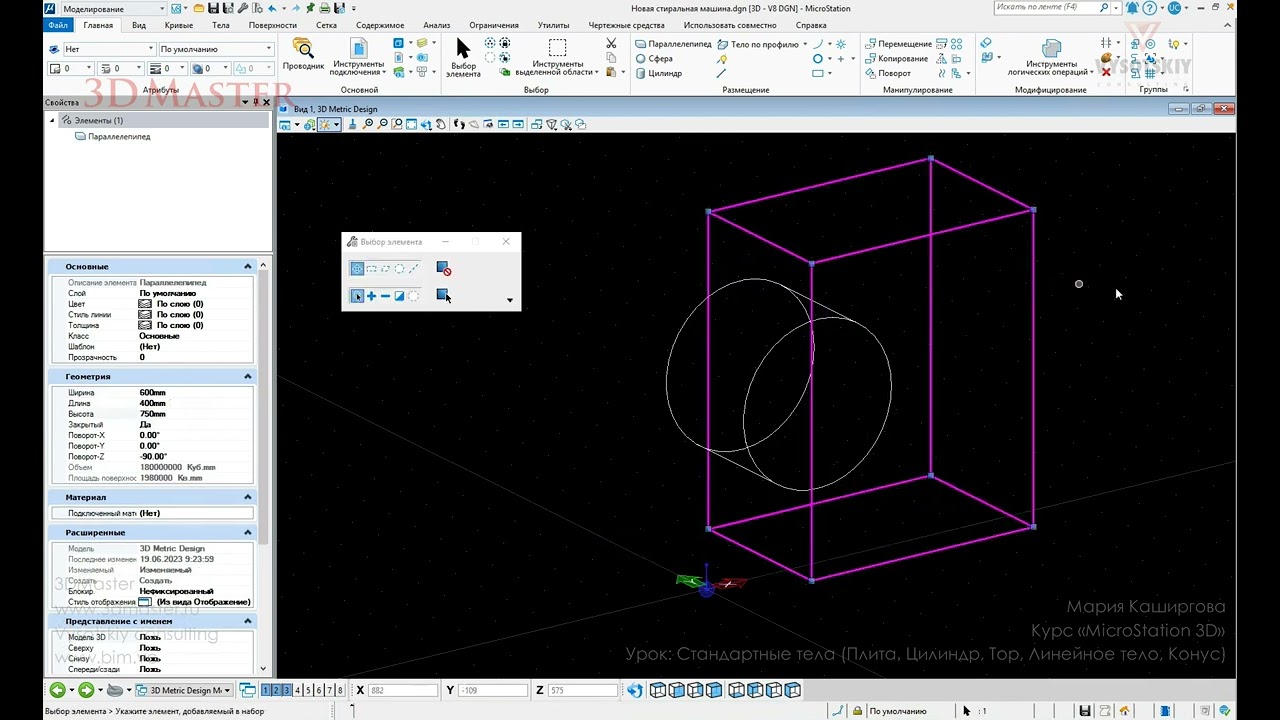Activate the Выбор элемента arrow tool
Viewport: 1280px width, 720px height.
point(463,58)
